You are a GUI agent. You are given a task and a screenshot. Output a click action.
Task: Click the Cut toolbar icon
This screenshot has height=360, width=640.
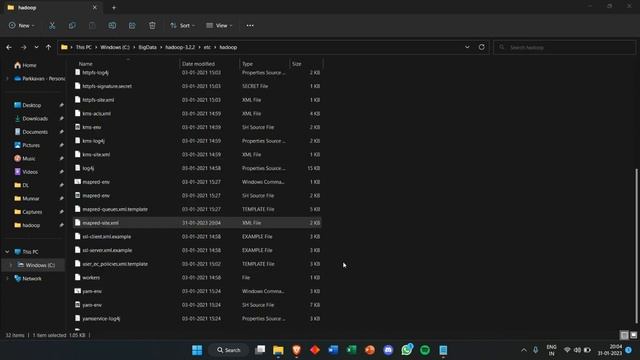(x=52, y=25)
